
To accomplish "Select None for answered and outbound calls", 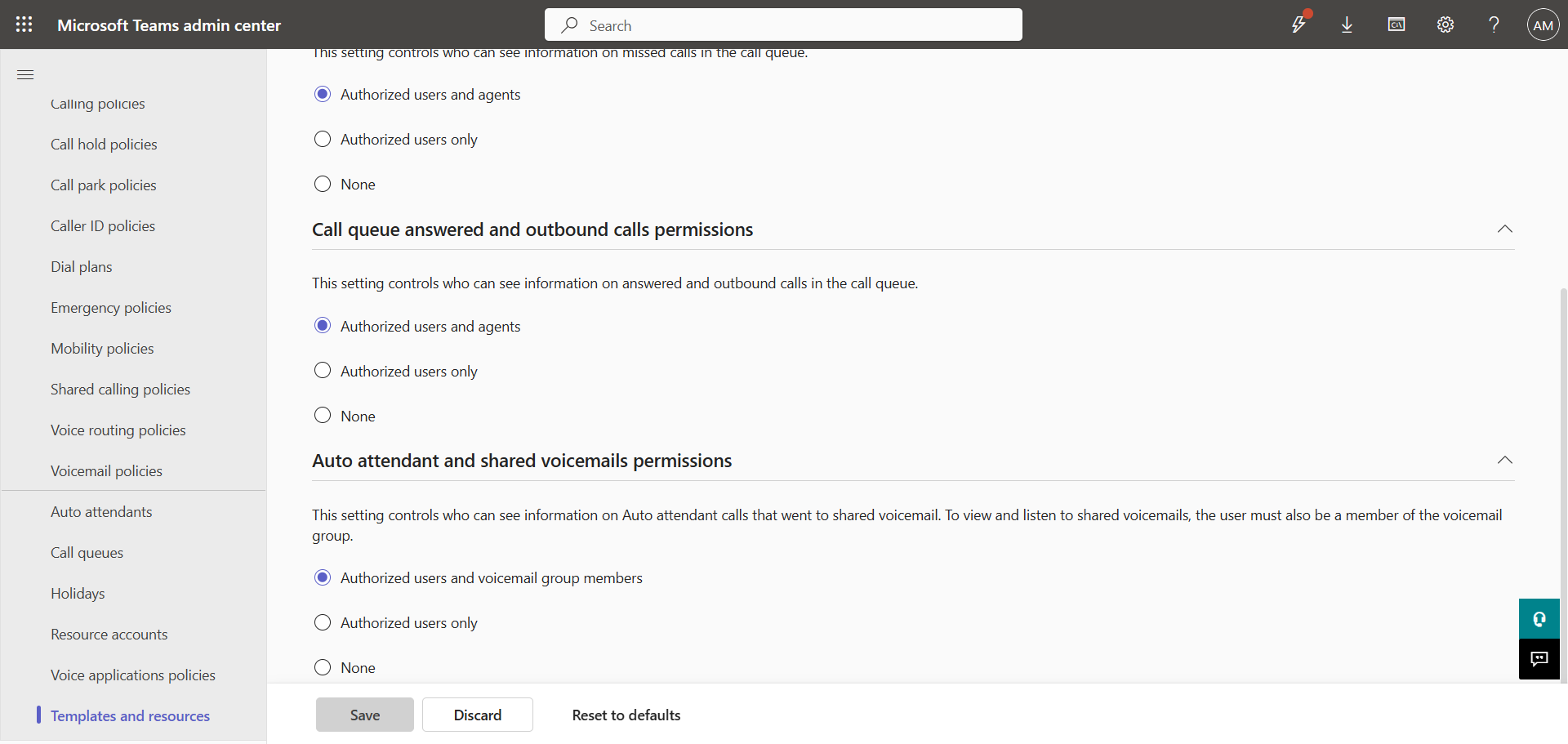I will pyautogui.click(x=323, y=416).
